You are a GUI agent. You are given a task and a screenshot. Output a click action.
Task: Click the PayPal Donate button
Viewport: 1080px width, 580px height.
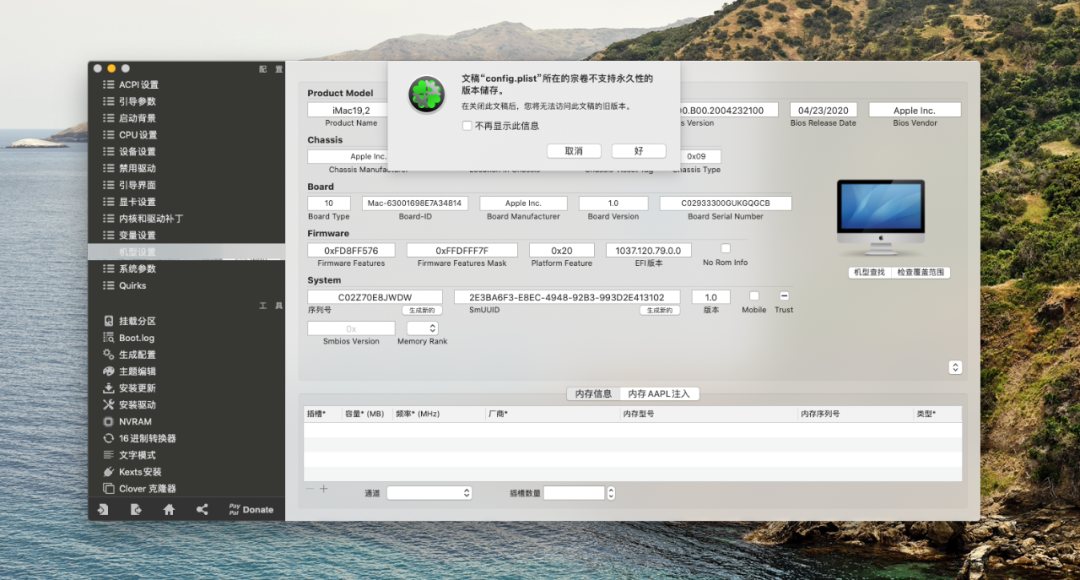[251, 510]
